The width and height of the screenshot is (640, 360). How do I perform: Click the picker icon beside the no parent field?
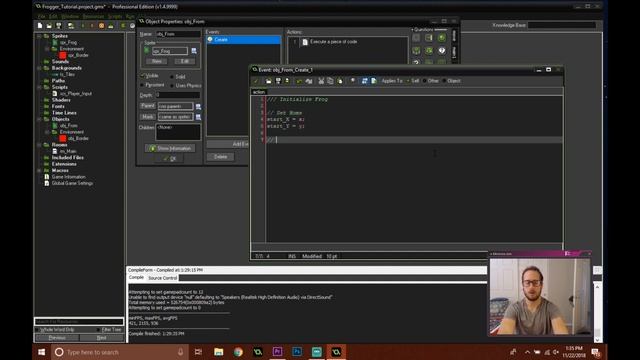coord(198,106)
